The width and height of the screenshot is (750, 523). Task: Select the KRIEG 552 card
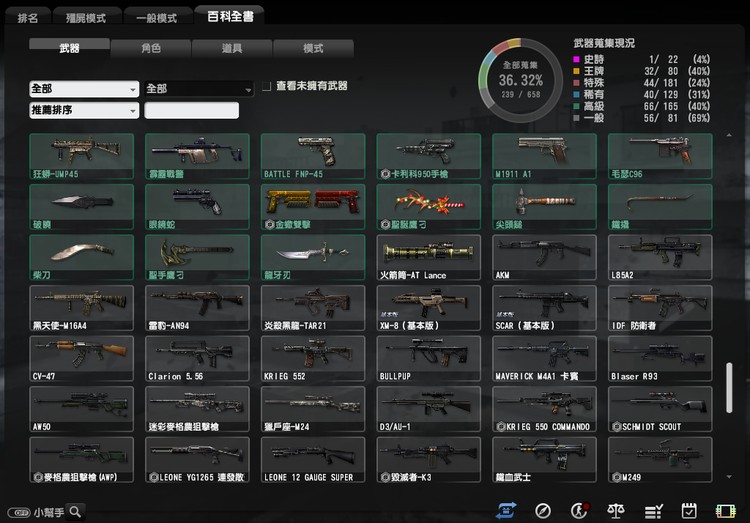coord(313,358)
